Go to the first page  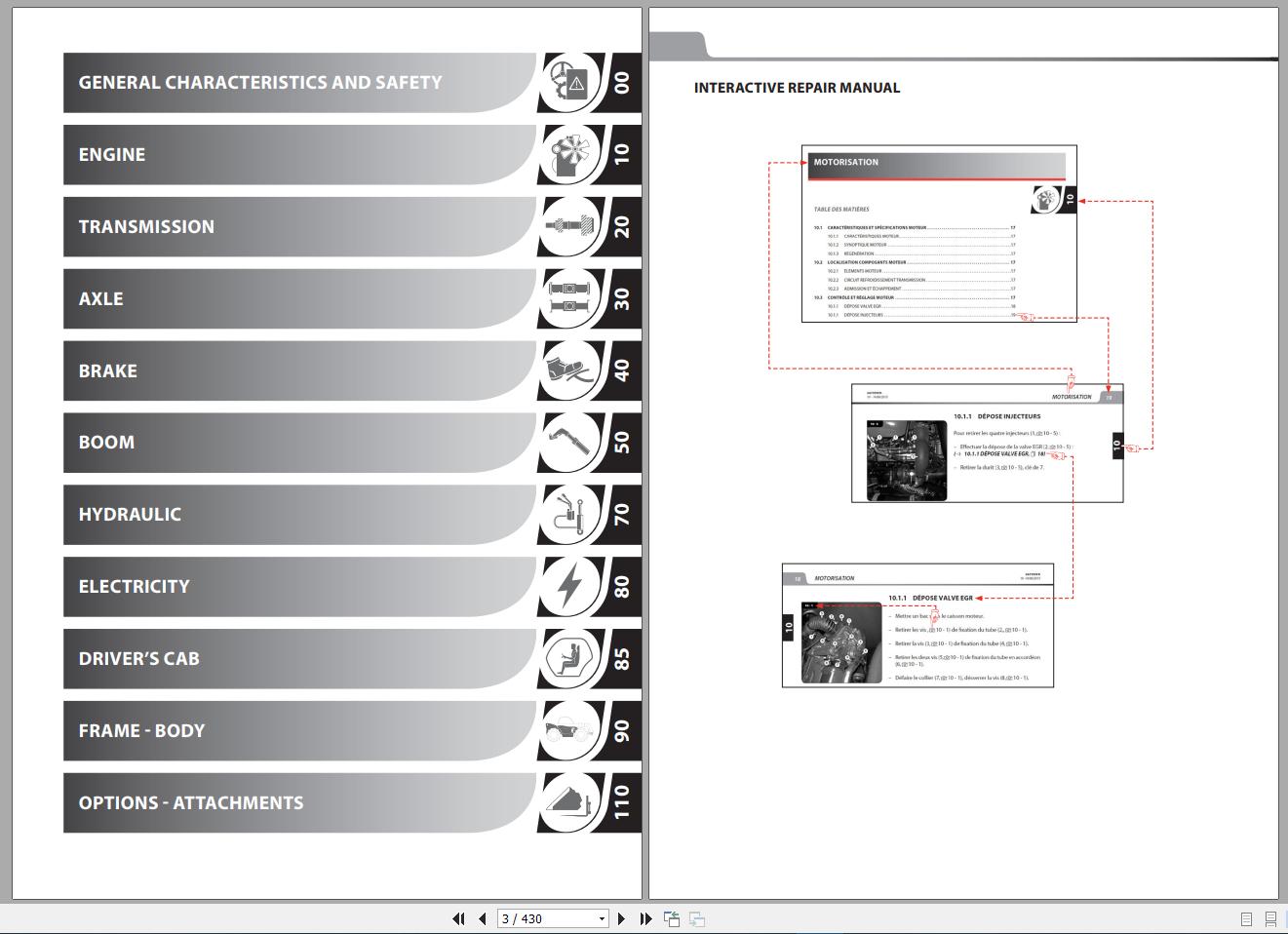pyautogui.click(x=458, y=918)
